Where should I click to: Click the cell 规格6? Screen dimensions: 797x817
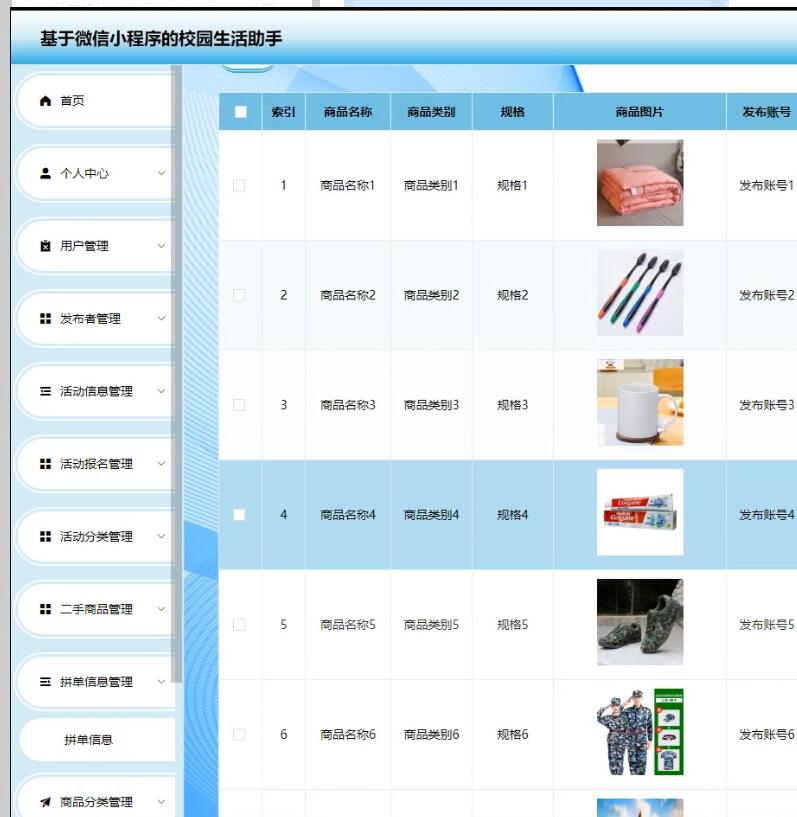click(x=513, y=735)
